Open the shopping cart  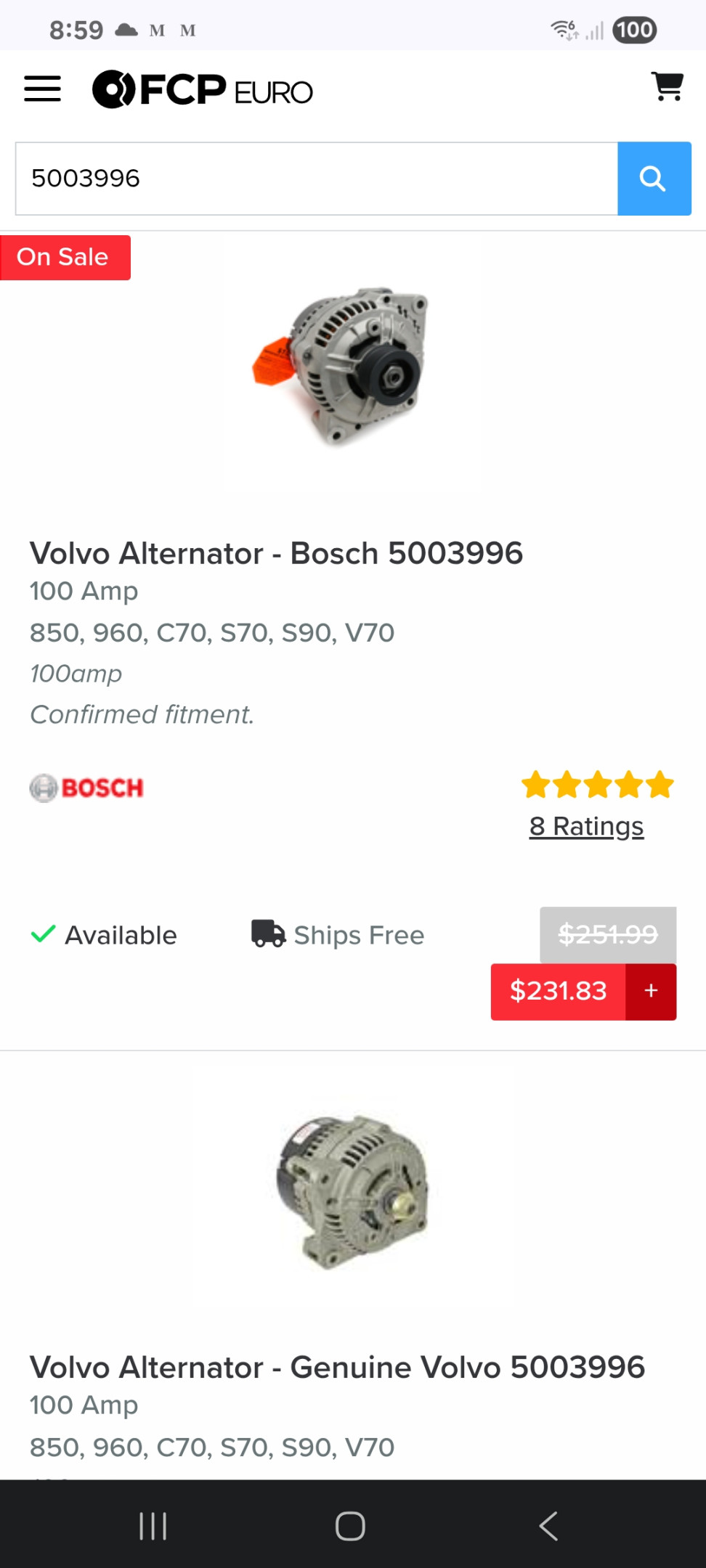click(x=667, y=87)
